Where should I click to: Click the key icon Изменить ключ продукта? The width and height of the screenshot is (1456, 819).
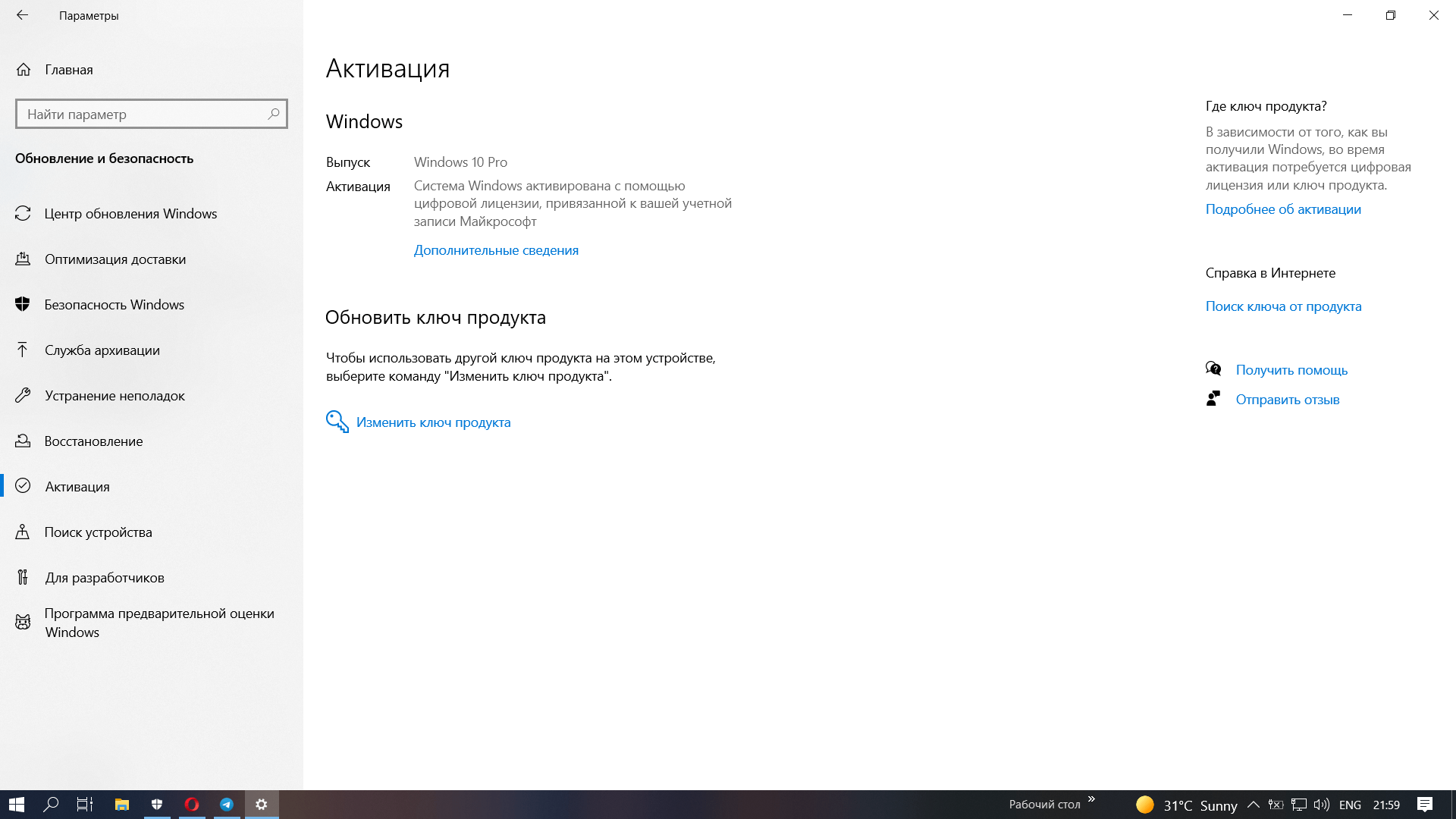pyautogui.click(x=337, y=422)
